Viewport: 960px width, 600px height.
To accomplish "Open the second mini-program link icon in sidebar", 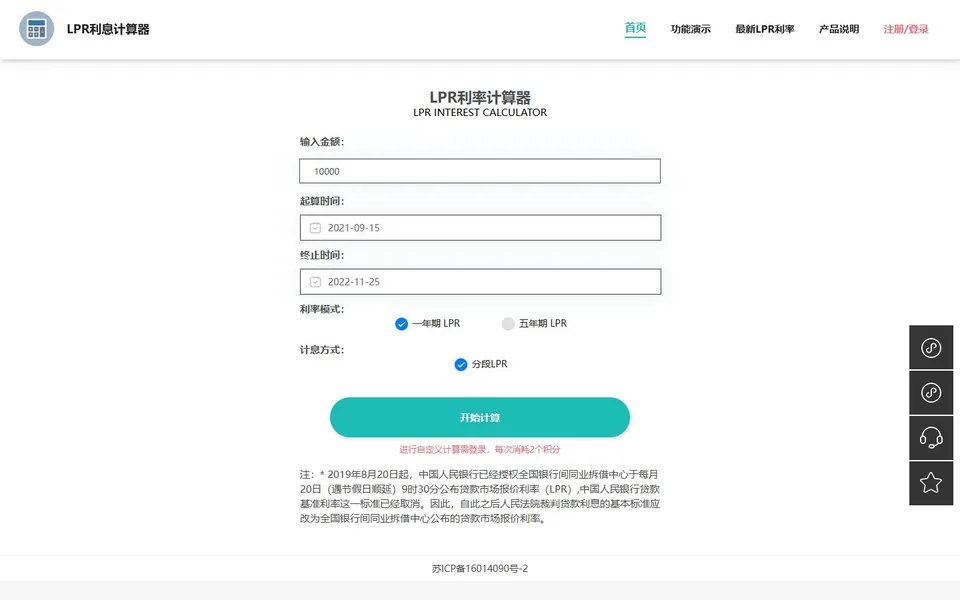I will [931, 392].
